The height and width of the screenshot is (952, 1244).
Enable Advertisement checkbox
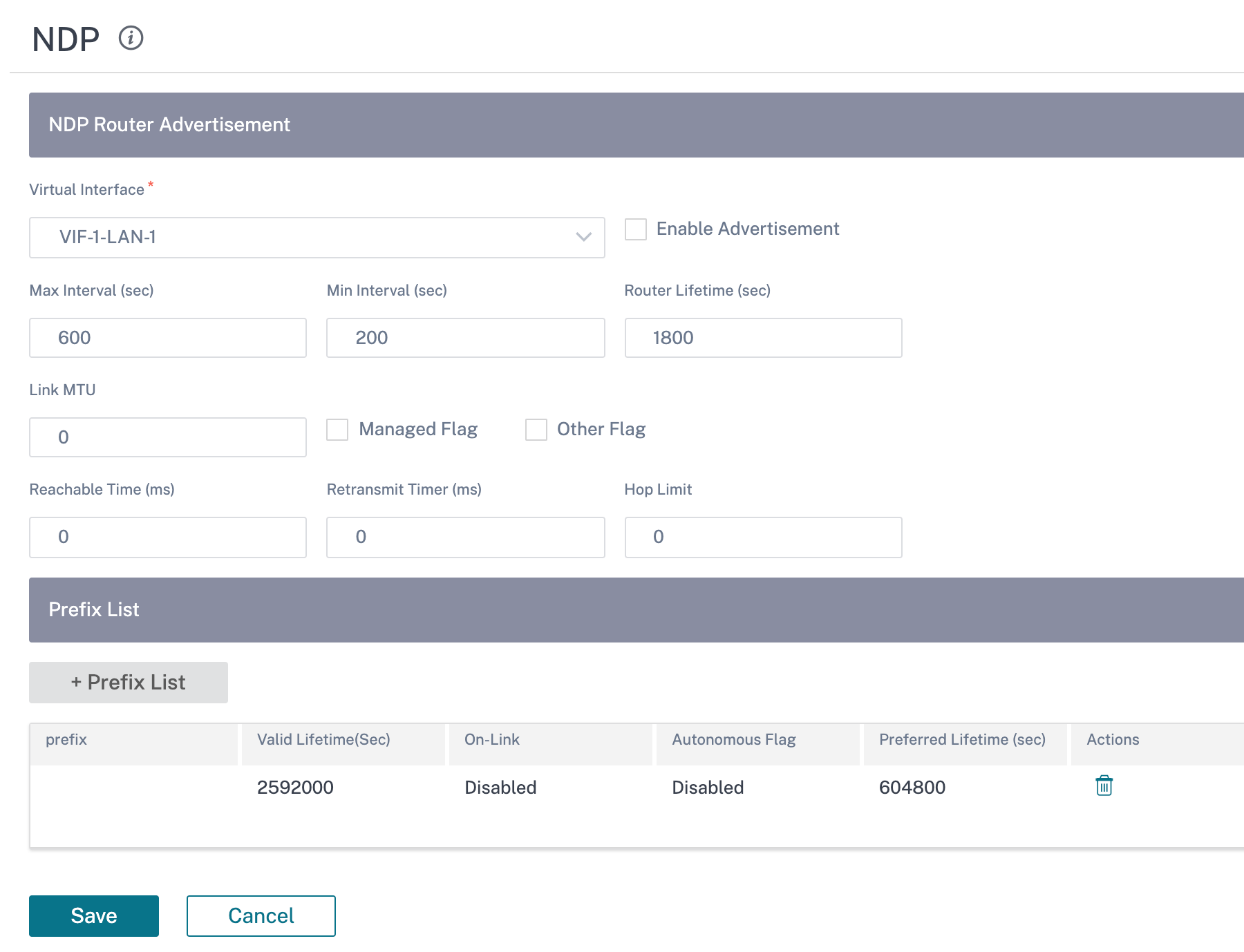tap(636, 229)
